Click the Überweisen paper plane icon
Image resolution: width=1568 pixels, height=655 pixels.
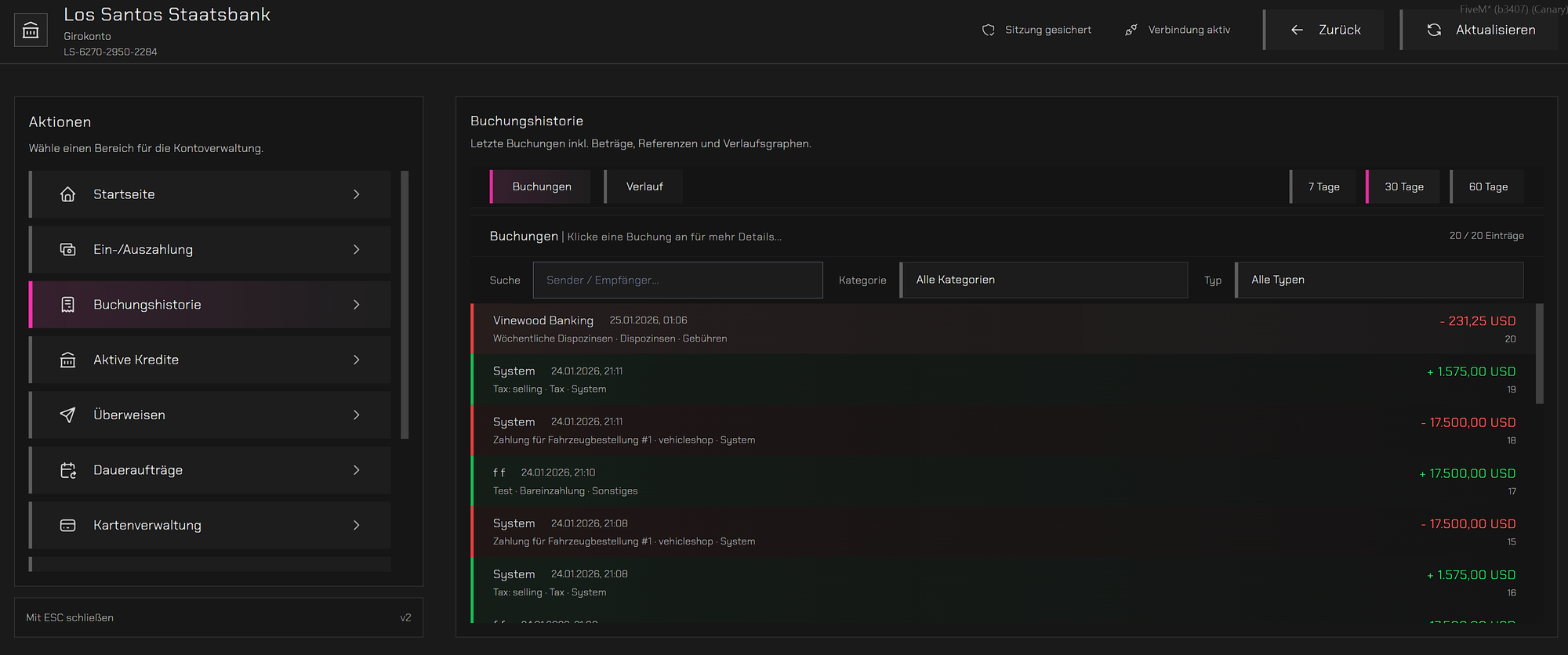68,414
